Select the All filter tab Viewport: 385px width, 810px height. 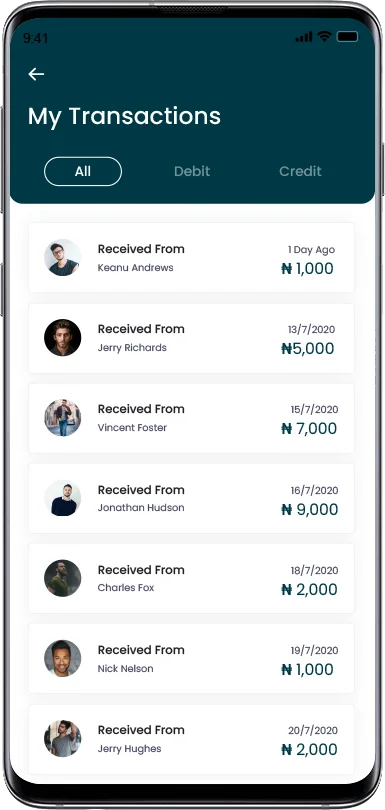click(x=83, y=172)
